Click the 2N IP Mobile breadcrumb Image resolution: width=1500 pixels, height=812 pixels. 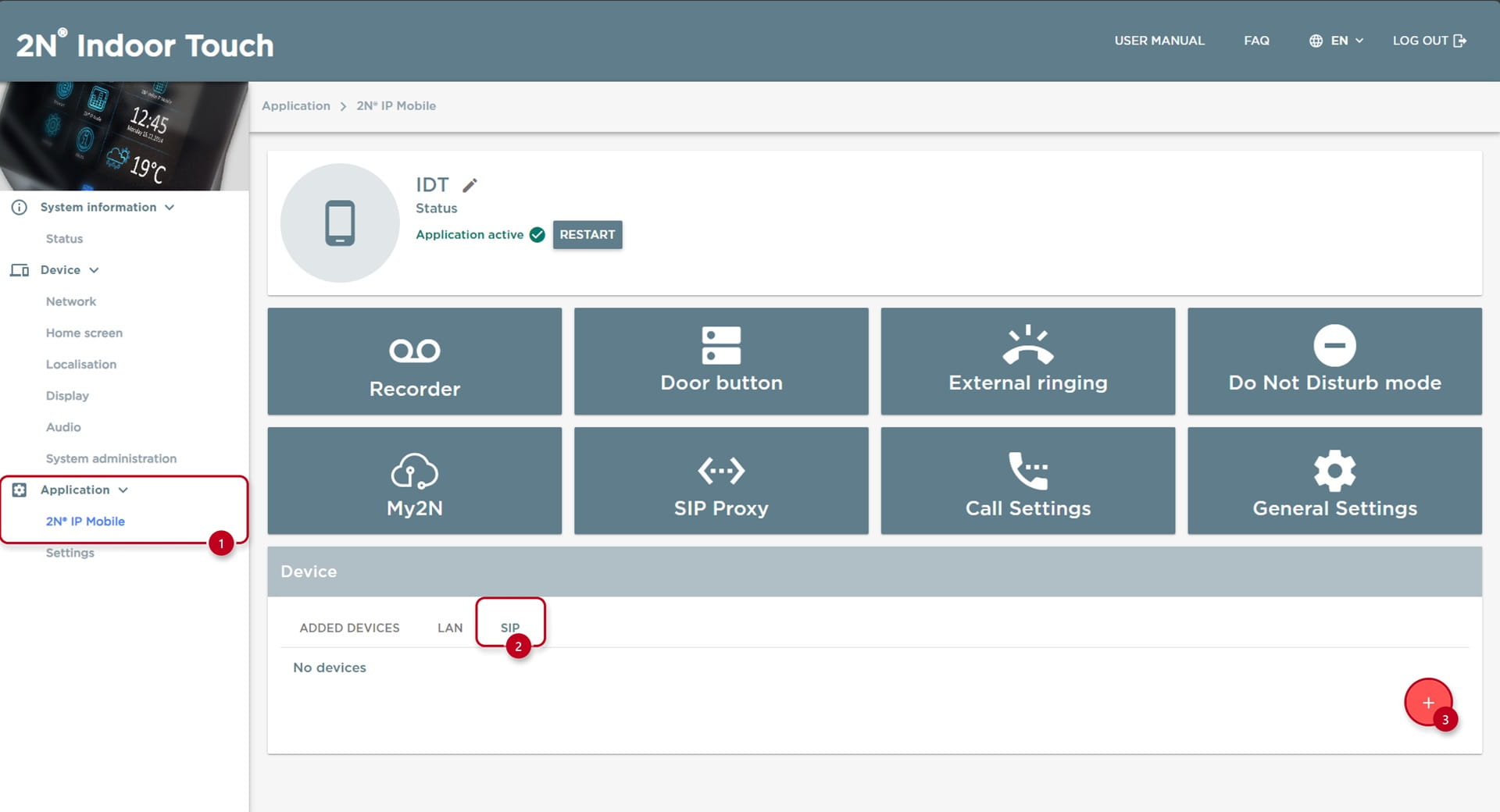[x=396, y=106]
